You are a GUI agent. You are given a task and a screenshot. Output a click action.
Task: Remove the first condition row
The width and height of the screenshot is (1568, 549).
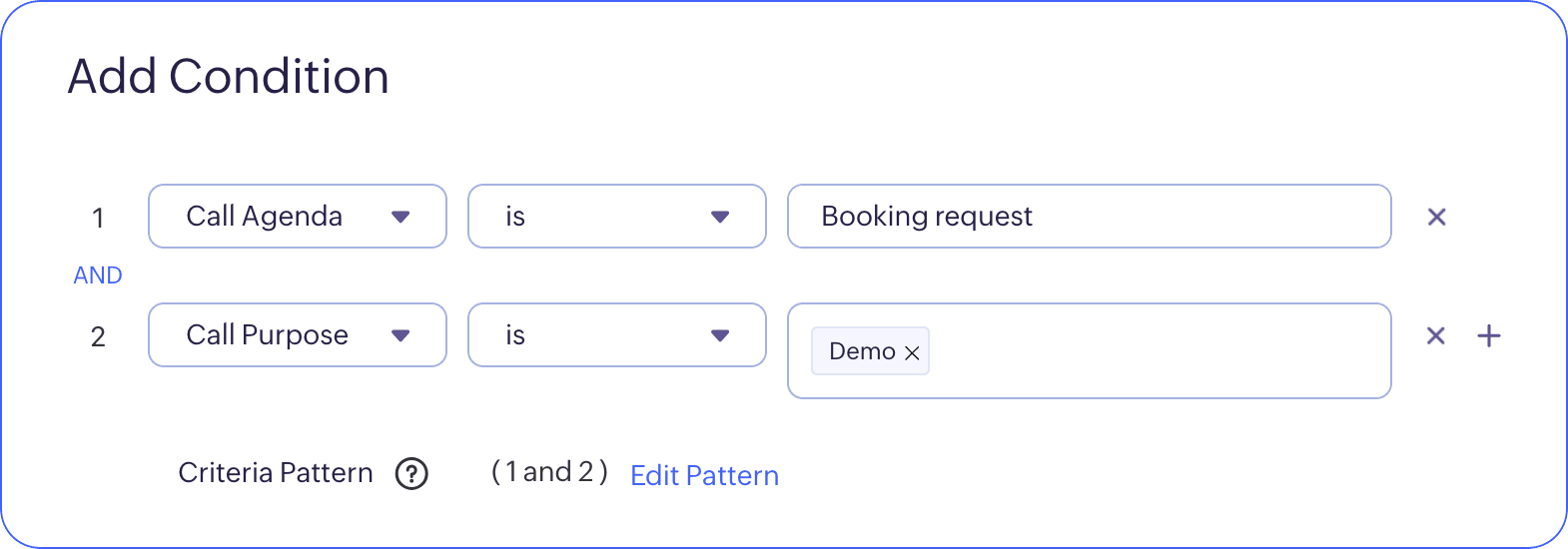(1436, 217)
